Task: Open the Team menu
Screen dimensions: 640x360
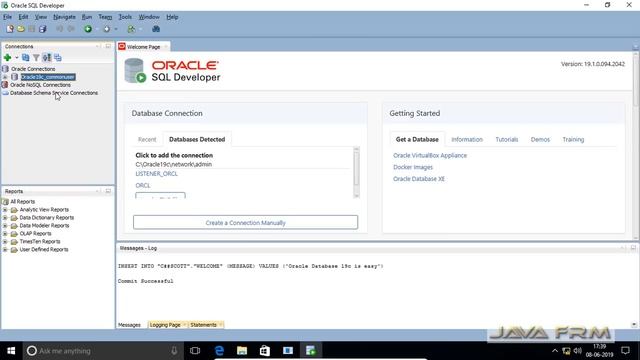Action: point(105,17)
